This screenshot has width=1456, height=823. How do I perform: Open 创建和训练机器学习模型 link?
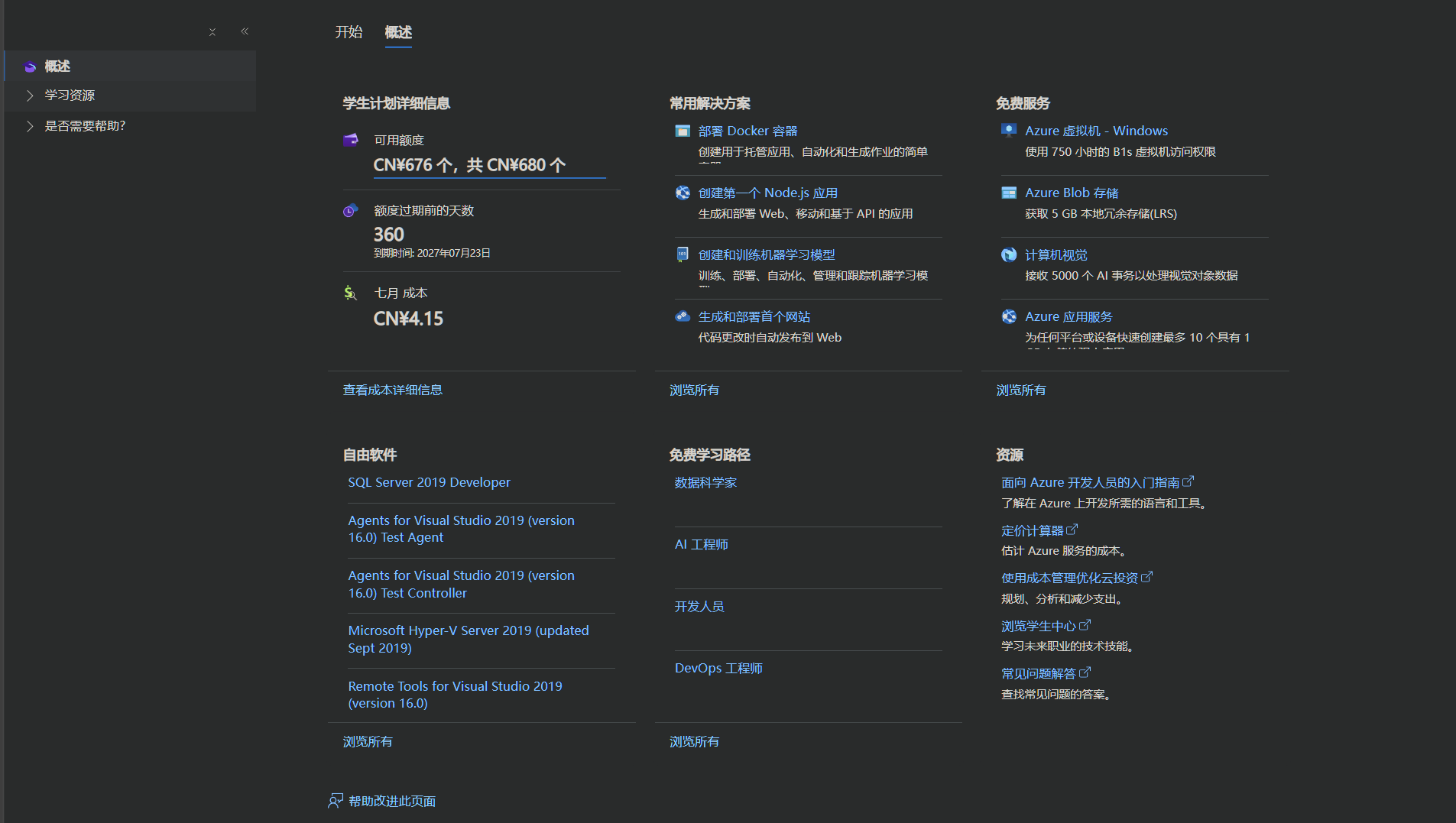click(x=767, y=254)
